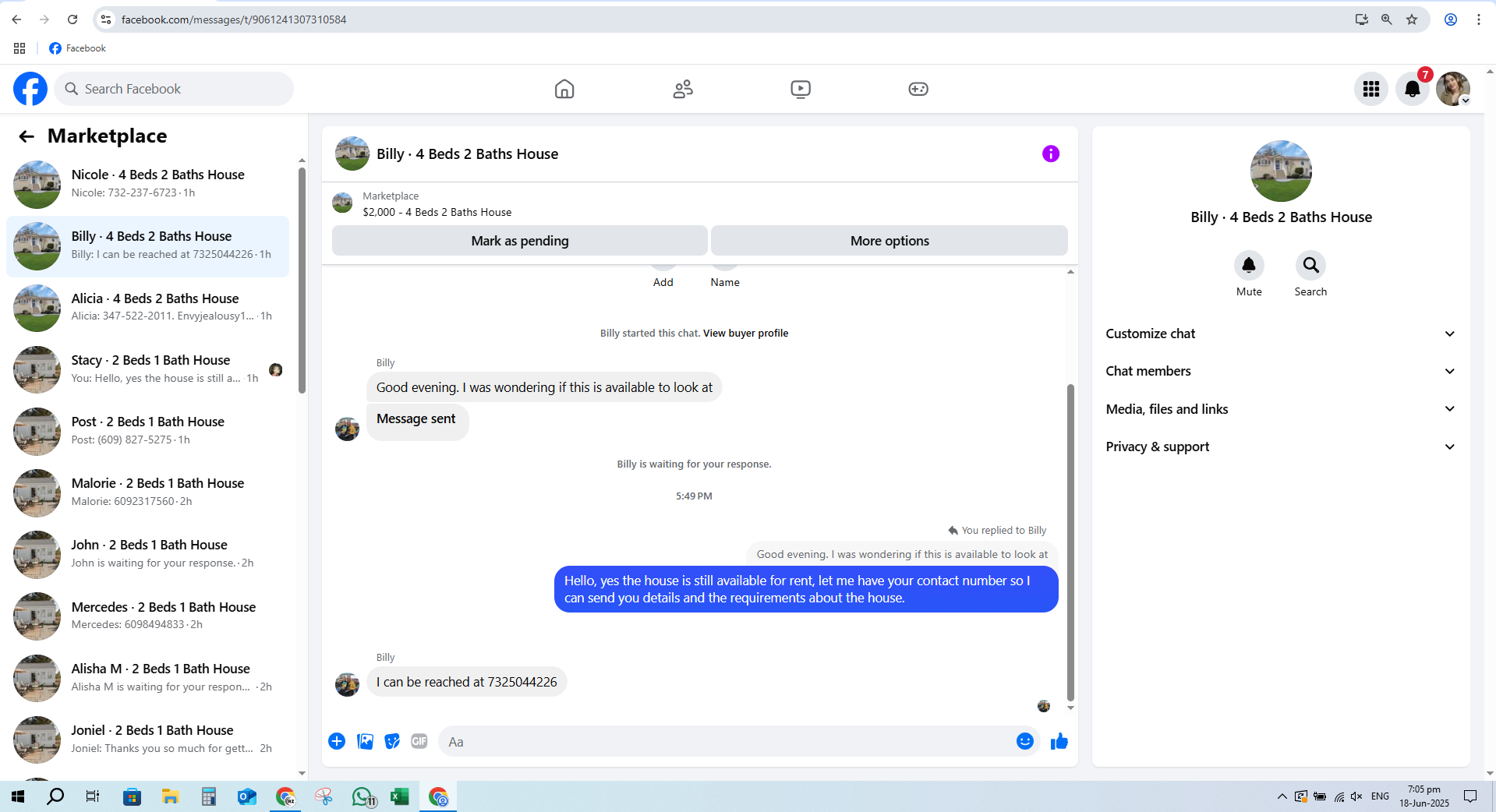This screenshot has width=1496, height=812.
Task: Open conversation information purple icon
Action: click(x=1051, y=154)
